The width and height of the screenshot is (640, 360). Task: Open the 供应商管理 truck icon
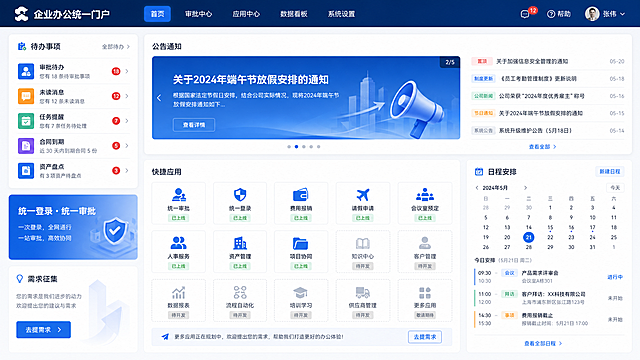362,292
